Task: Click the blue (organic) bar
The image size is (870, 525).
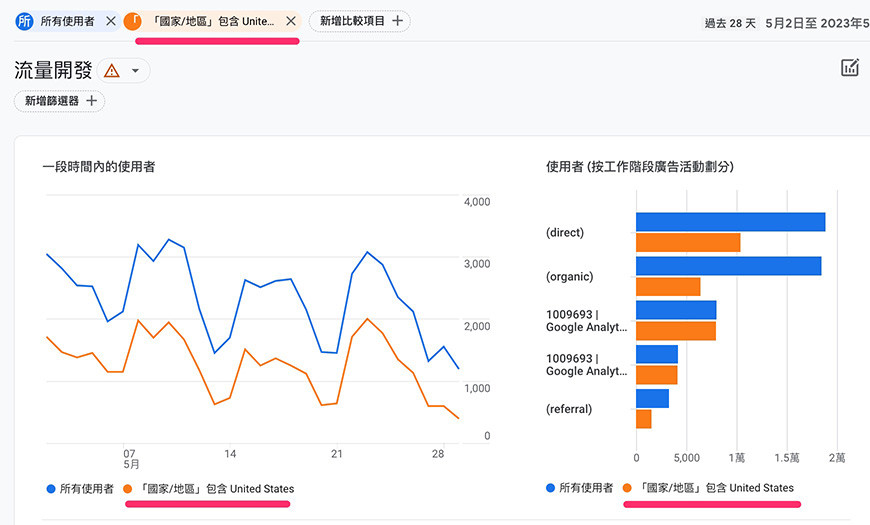Action: click(x=729, y=266)
